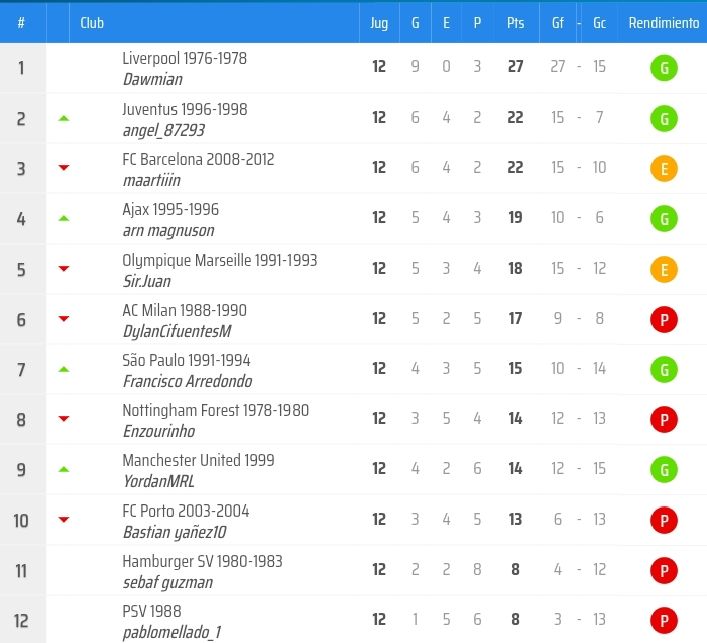Open Hamburger SV 1980-1983 team link
The image size is (707, 643).
coord(201,561)
